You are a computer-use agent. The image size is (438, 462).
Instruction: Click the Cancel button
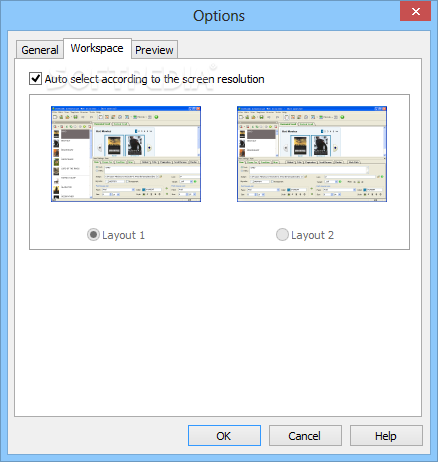pos(305,436)
